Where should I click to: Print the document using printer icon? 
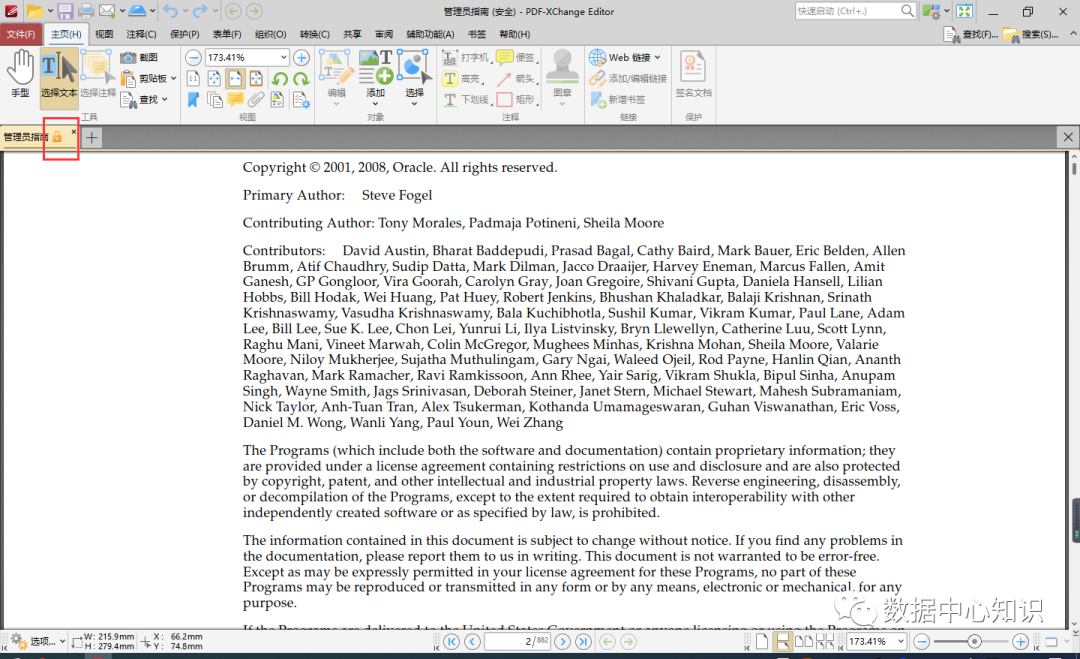86,11
